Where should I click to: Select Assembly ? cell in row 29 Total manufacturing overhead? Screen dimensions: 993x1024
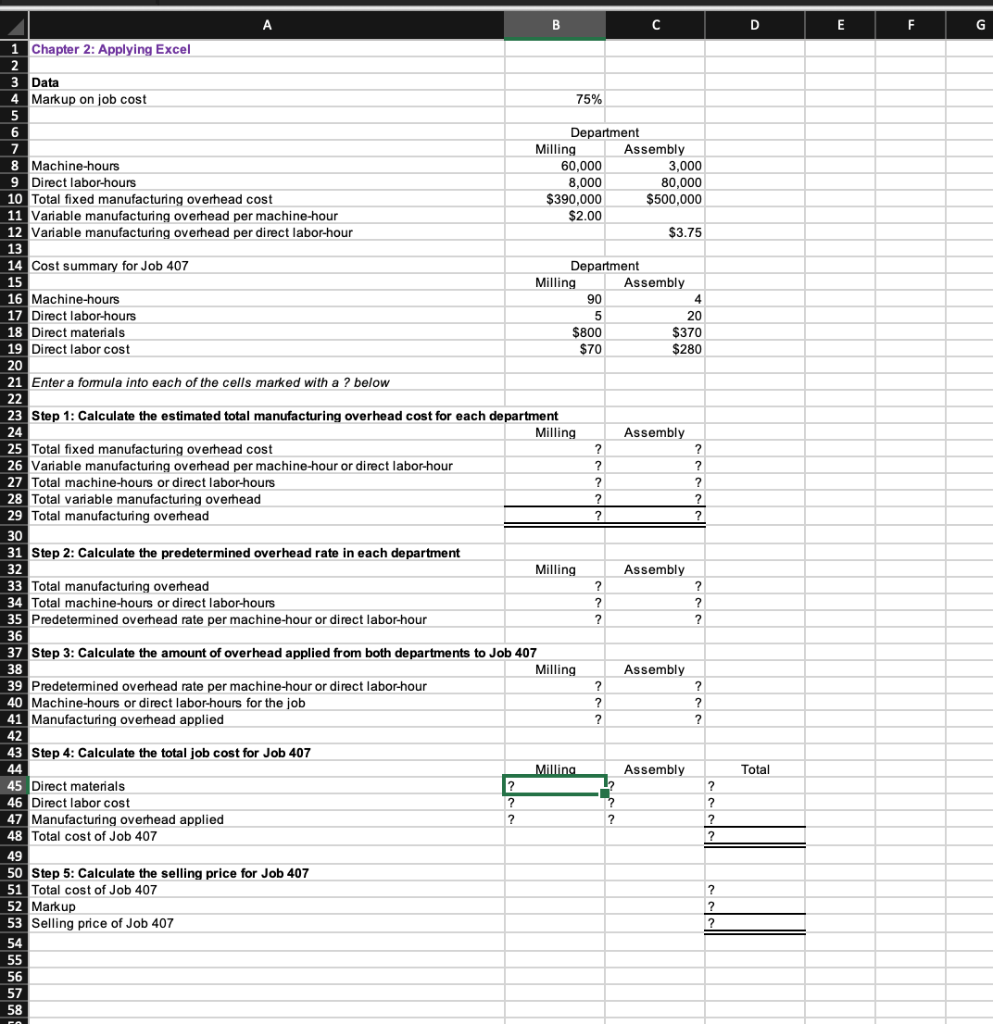pyautogui.click(x=655, y=515)
